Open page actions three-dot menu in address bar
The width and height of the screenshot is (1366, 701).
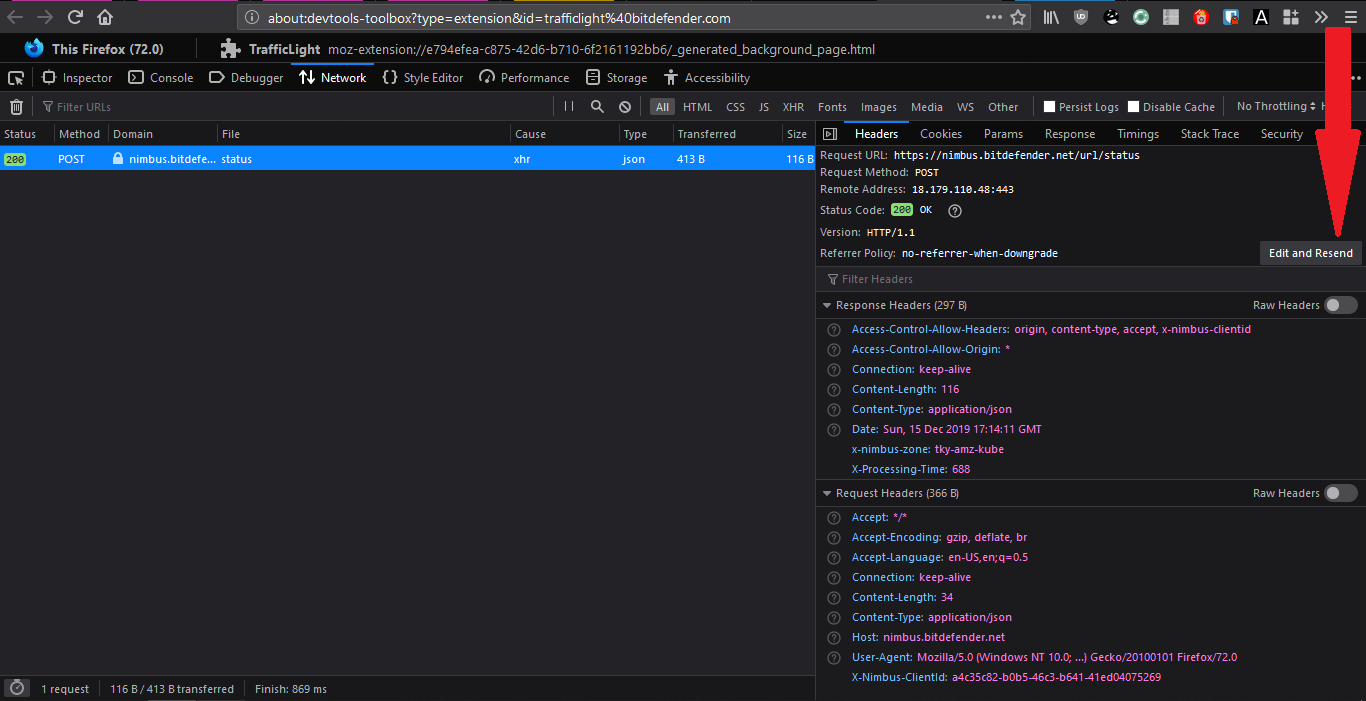(x=993, y=17)
